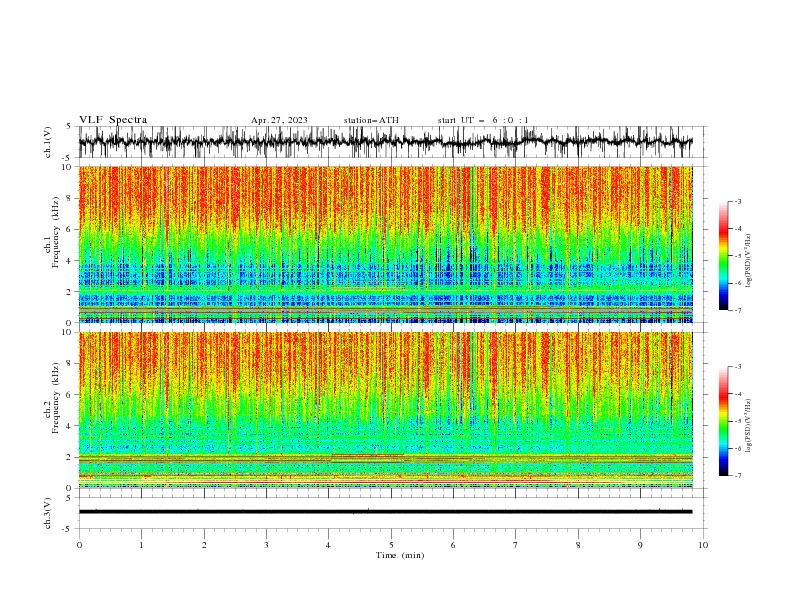Click the "station=ATH" header label
792x612 pixels.
[371, 120]
